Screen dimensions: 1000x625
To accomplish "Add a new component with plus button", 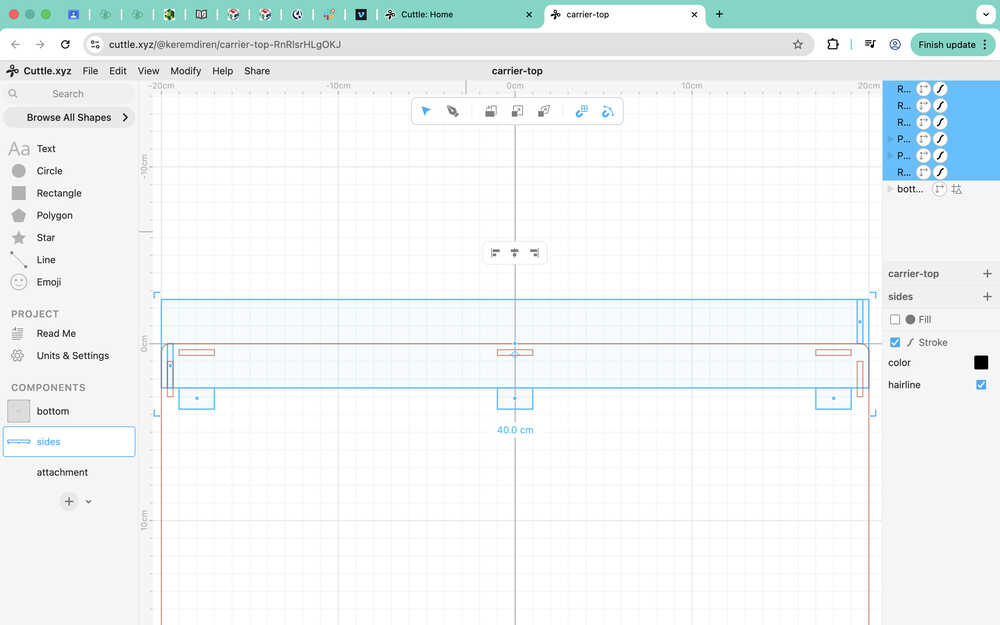I will [69, 502].
